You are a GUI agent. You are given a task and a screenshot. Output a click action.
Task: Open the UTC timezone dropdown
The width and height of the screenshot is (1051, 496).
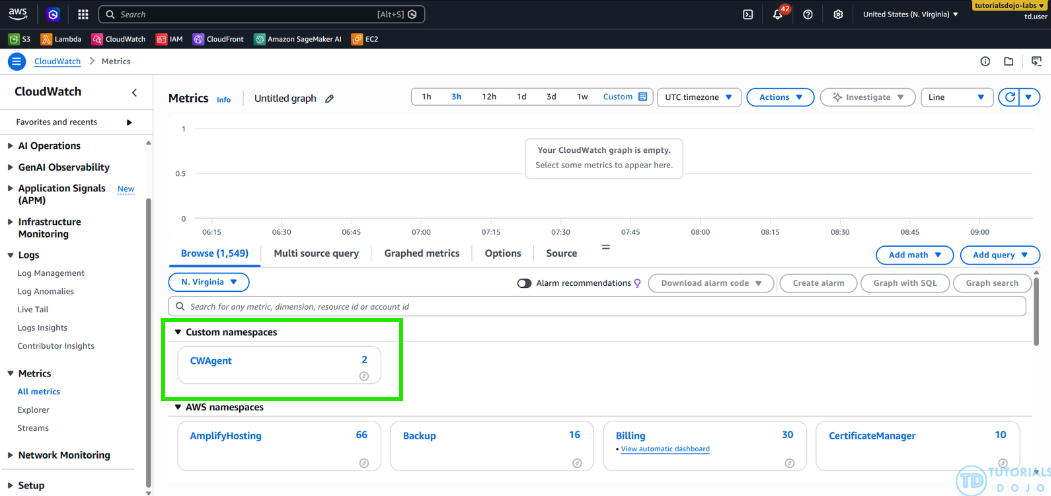pyautogui.click(x=699, y=97)
